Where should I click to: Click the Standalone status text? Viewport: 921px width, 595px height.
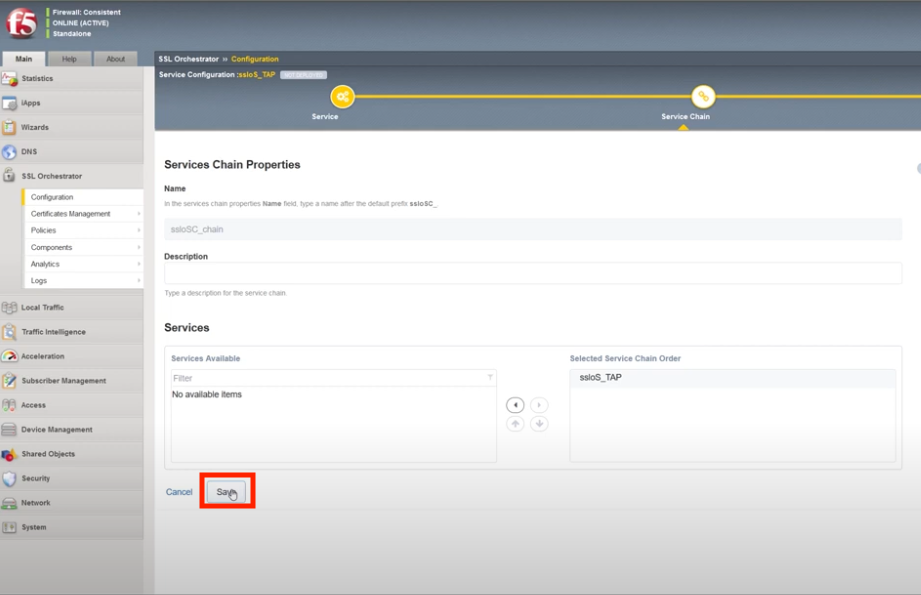click(72, 33)
